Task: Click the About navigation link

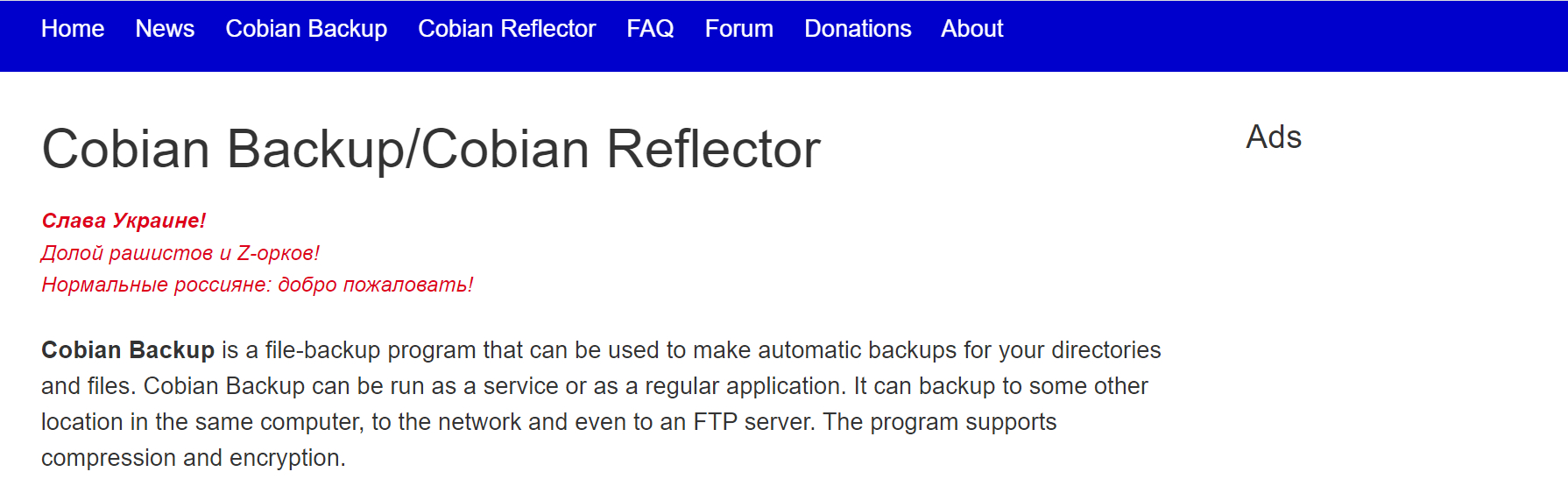Action: click(x=971, y=29)
